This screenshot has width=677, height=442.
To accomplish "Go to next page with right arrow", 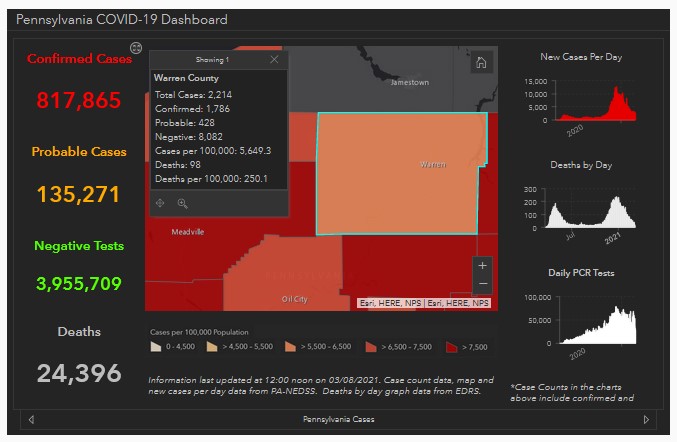I will [x=645, y=420].
